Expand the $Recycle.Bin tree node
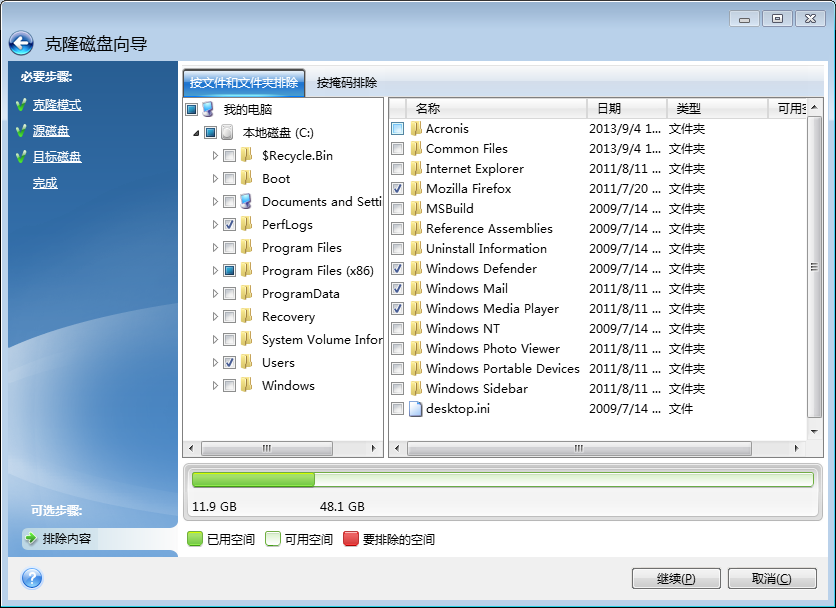The height and width of the screenshot is (608, 836). point(215,156)
